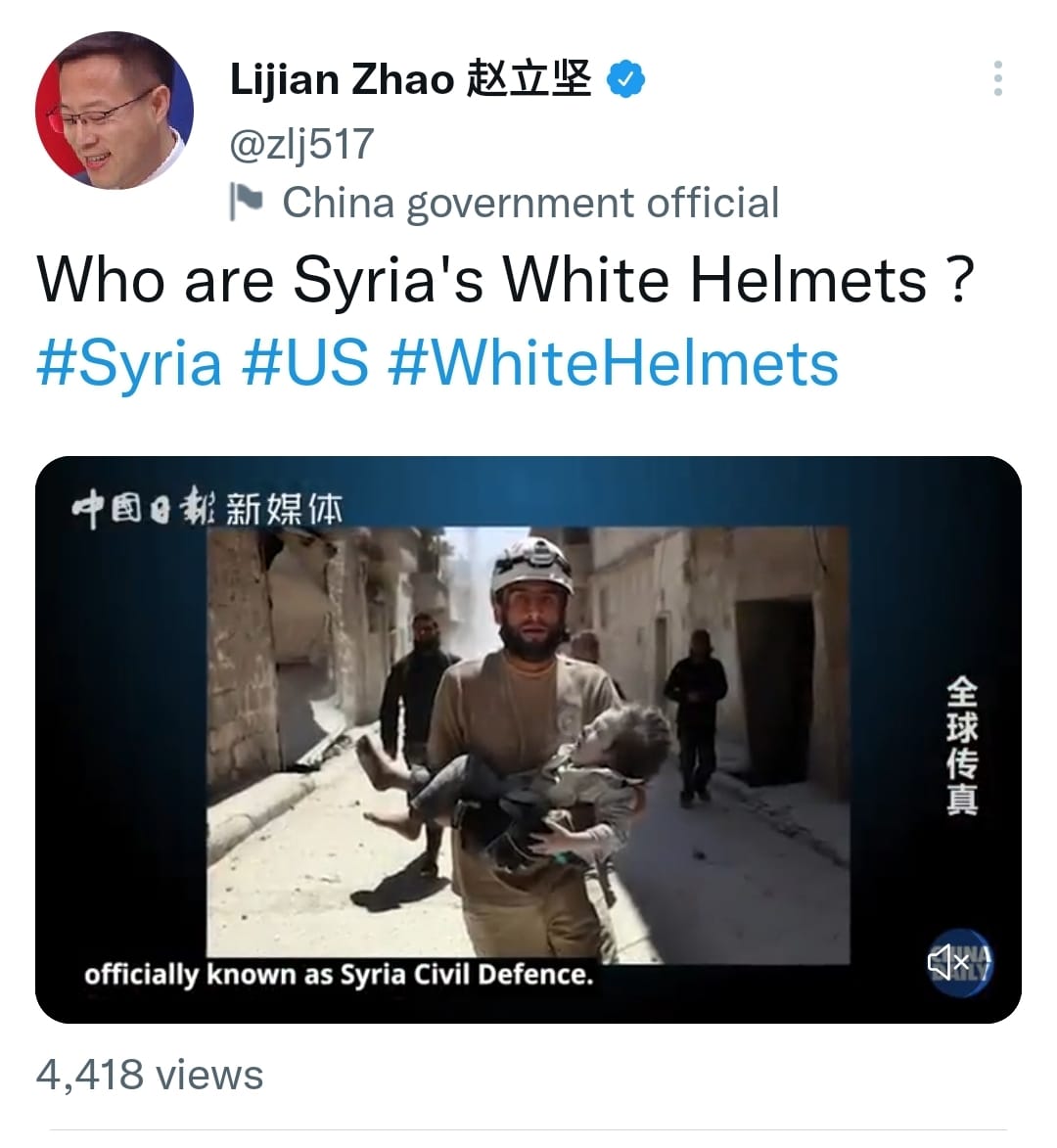Click the Syria Civil Defence subtitle text
The height and width of the screenshot is (1148, 1057).
coord(339,975)
